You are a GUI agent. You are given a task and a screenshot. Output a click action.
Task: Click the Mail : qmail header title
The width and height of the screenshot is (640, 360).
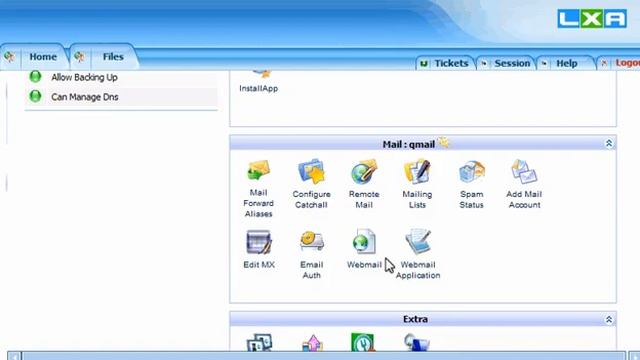coord(409,144)
